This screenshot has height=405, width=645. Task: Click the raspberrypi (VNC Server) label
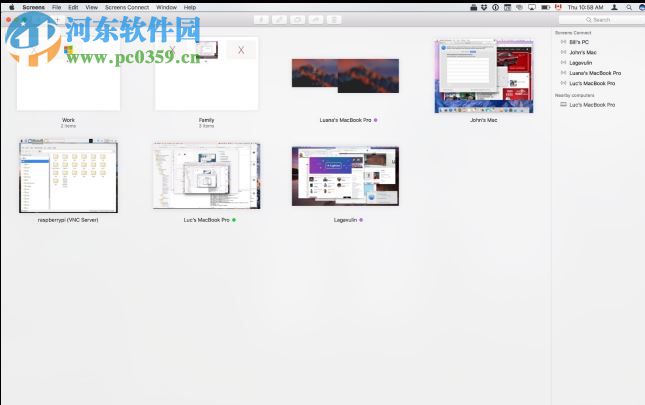click(68, 220)
